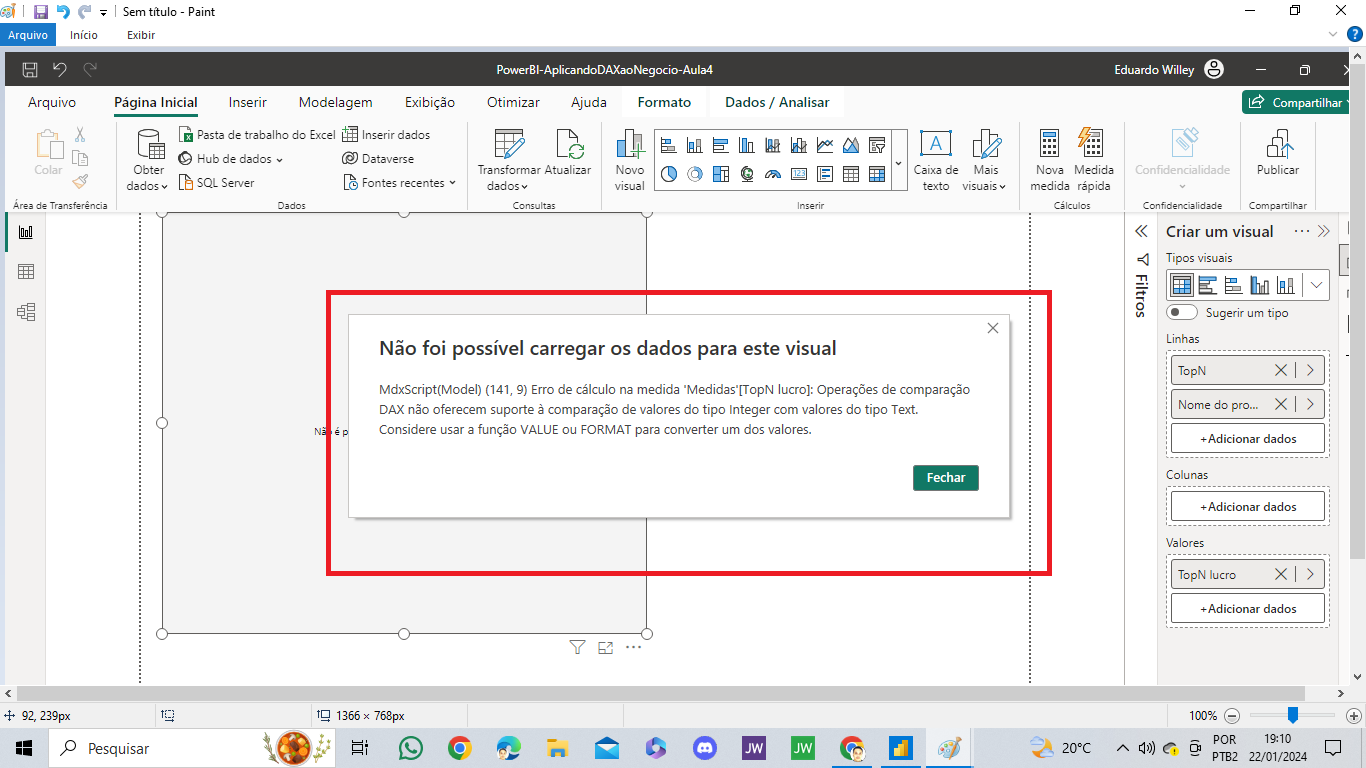Screen dimensions: 1366x768
Task: Select the area chart visual in gallery
Action: click(851, 145)
